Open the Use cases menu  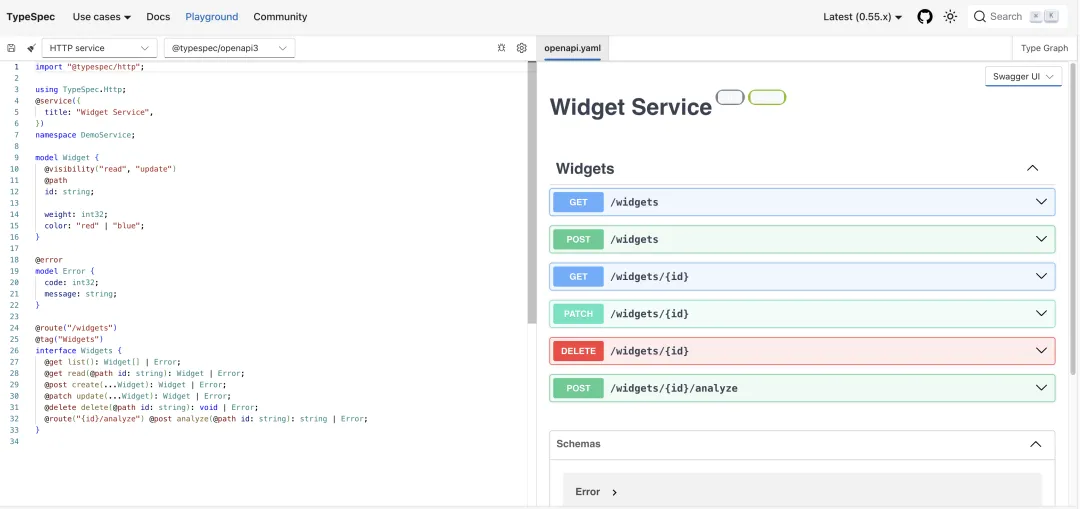point(101,17)
